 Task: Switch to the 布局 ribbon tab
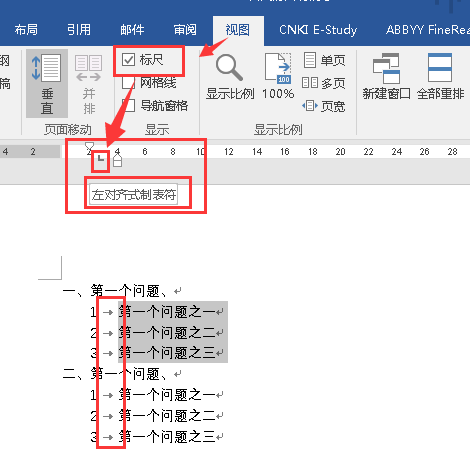coord(26,30)
